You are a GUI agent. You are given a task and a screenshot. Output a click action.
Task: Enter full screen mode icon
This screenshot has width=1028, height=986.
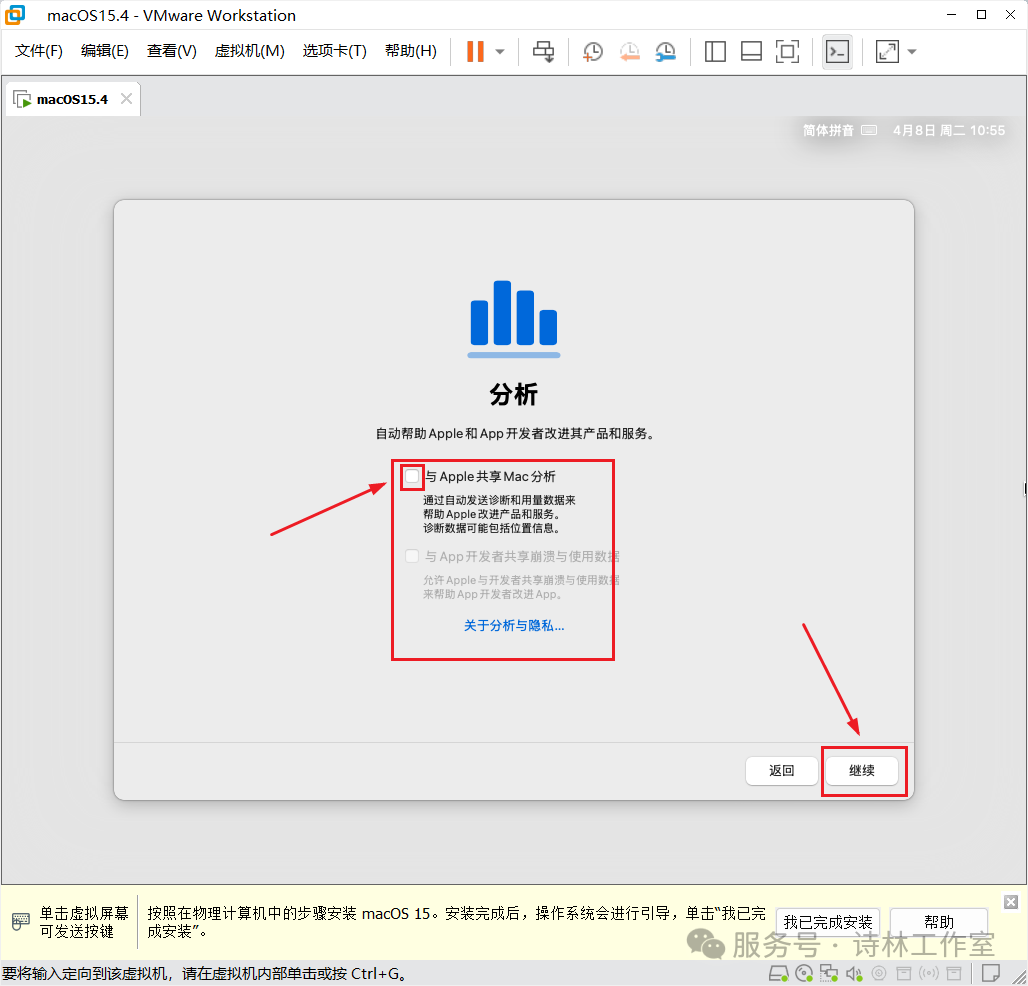point(787,51)
